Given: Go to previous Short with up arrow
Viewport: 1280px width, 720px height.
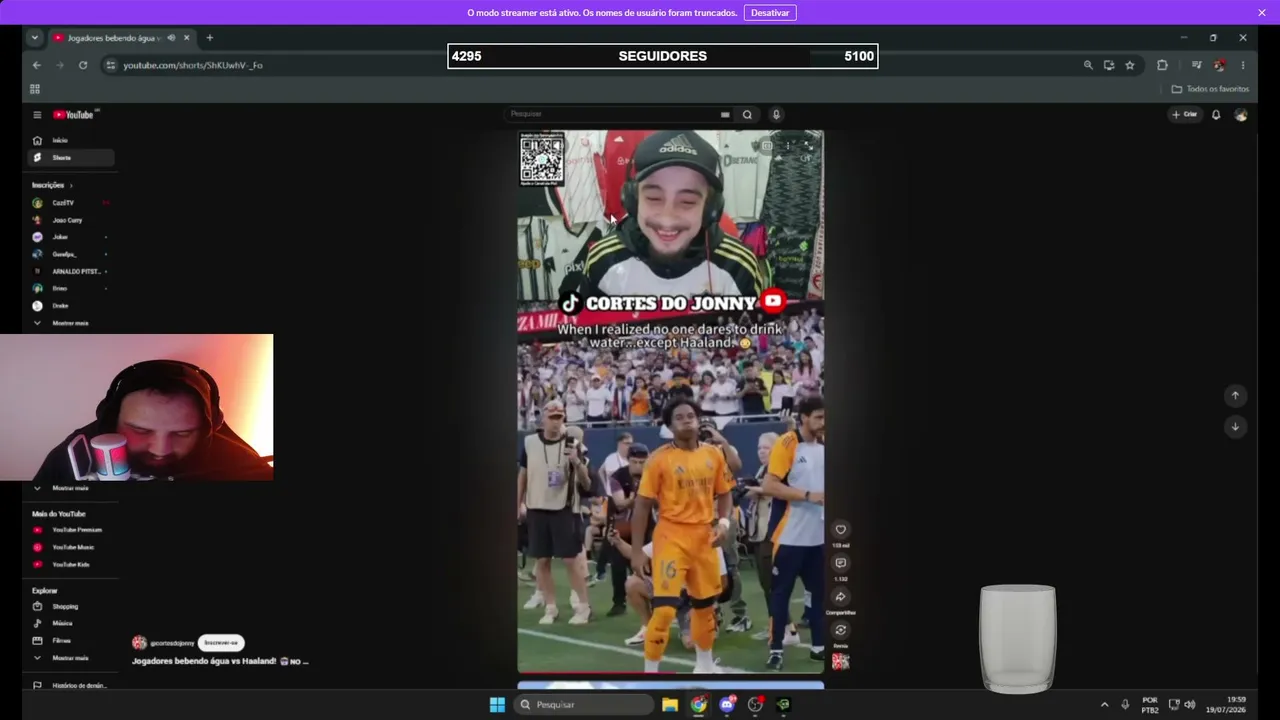Looking at the screenshot, I should click(x=1235, y=396).
